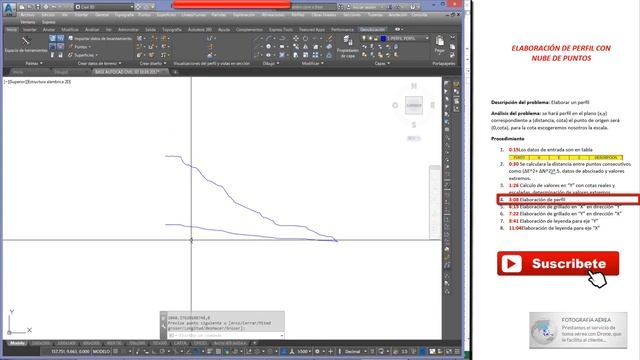Expand the Crear diseño panel
Image resolution: width=640 pixels, height=360 pixels.
tap(153, 64)
